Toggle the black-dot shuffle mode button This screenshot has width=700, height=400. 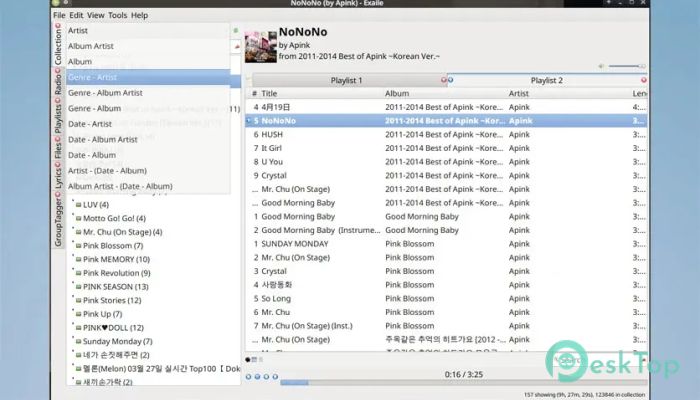tap(248, 359)
